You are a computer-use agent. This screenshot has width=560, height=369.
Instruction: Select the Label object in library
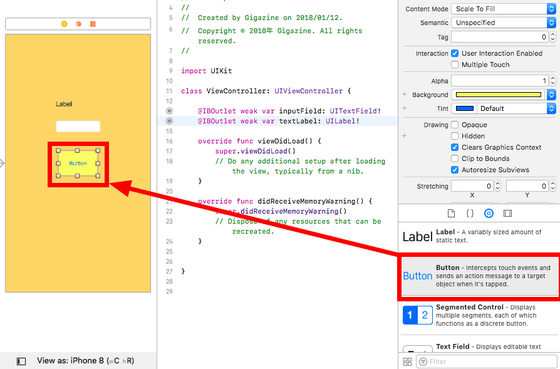click(x=479, y=236)
